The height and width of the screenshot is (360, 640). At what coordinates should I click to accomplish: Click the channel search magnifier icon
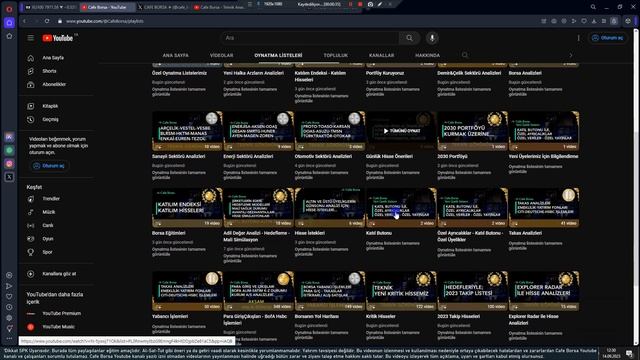(x=464, y=55)
